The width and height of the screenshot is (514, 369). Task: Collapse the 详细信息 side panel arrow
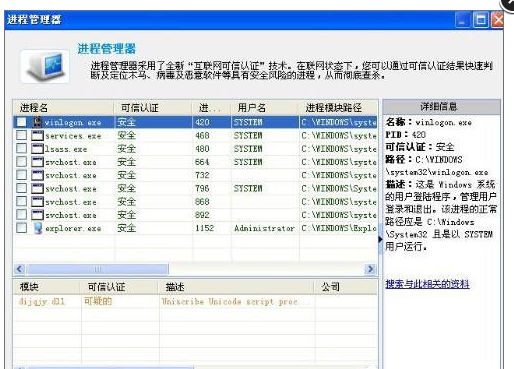[380, 239]
